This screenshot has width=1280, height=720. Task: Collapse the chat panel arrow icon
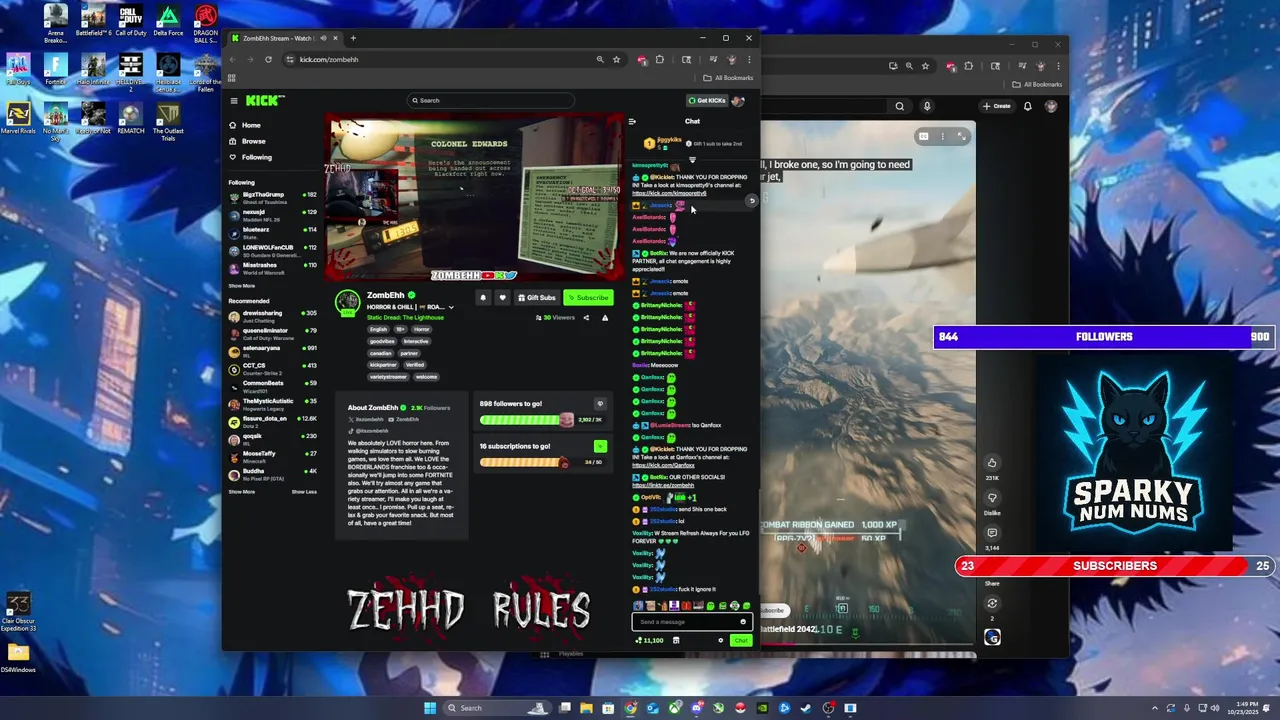(x=632, y=121)
